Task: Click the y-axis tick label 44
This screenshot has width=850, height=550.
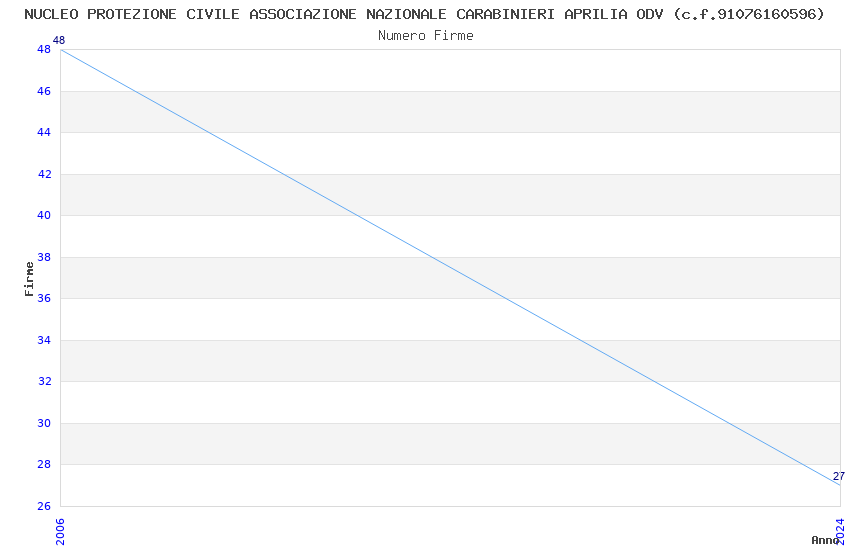Action: click(44, 133)
